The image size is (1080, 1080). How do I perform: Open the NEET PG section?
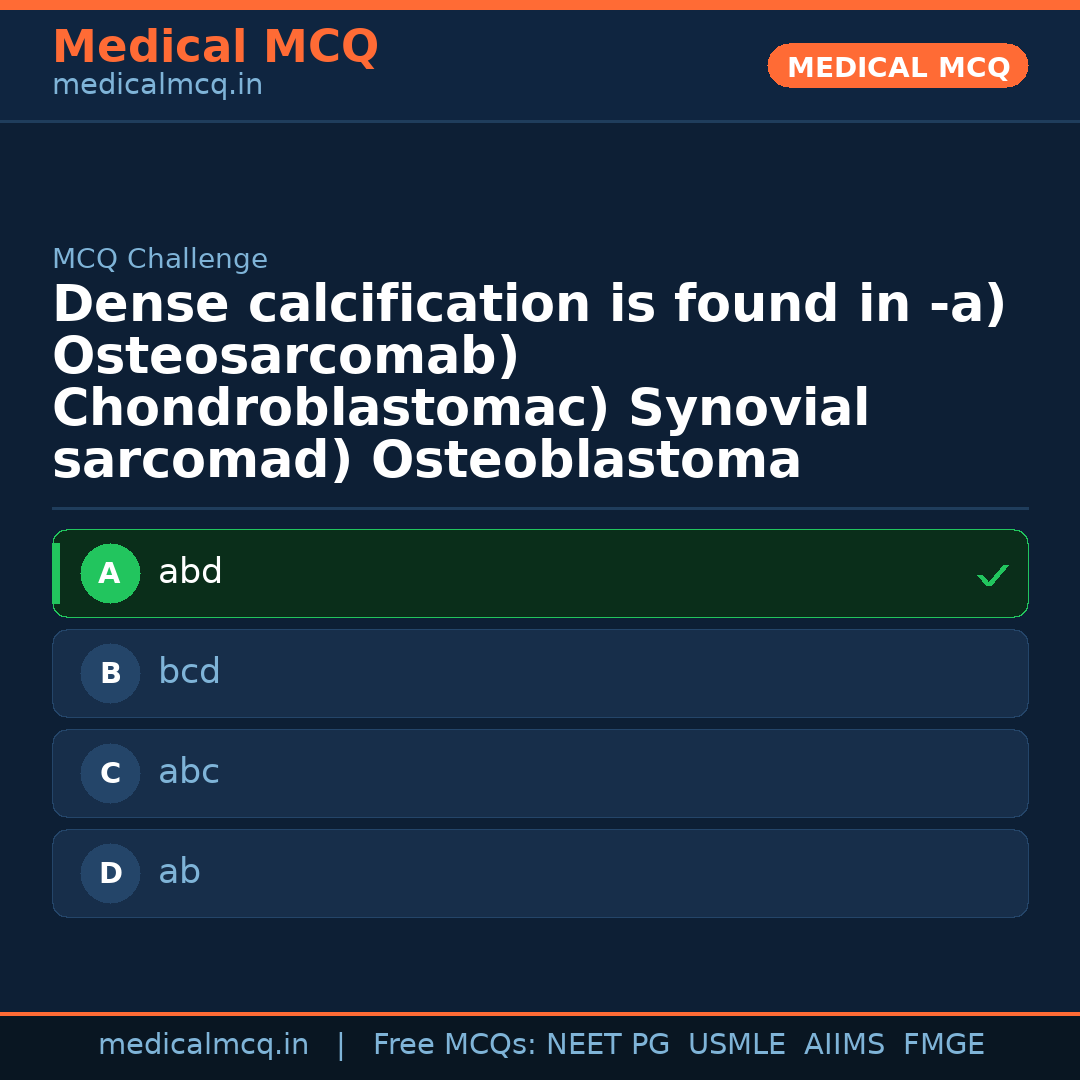pos(607,1044)
